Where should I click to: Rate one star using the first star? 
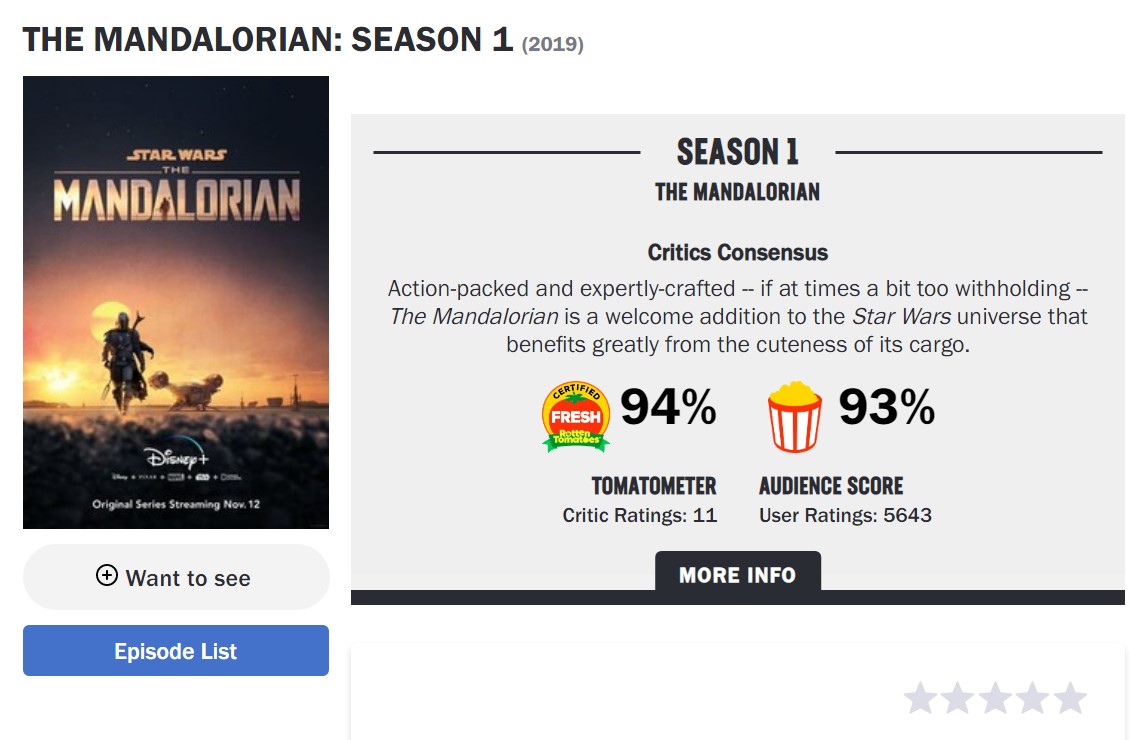(920, 698)
